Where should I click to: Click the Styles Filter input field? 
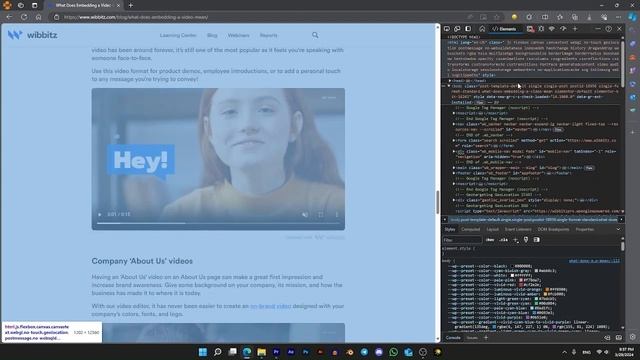pos(462,240)
